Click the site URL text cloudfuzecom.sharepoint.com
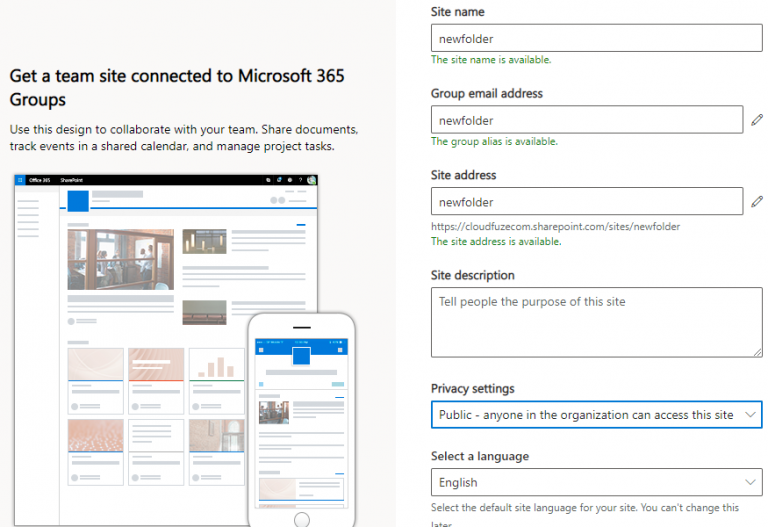The width and height of the screenshot is (768, 527). pyautogui.click(x=555, y=227)
